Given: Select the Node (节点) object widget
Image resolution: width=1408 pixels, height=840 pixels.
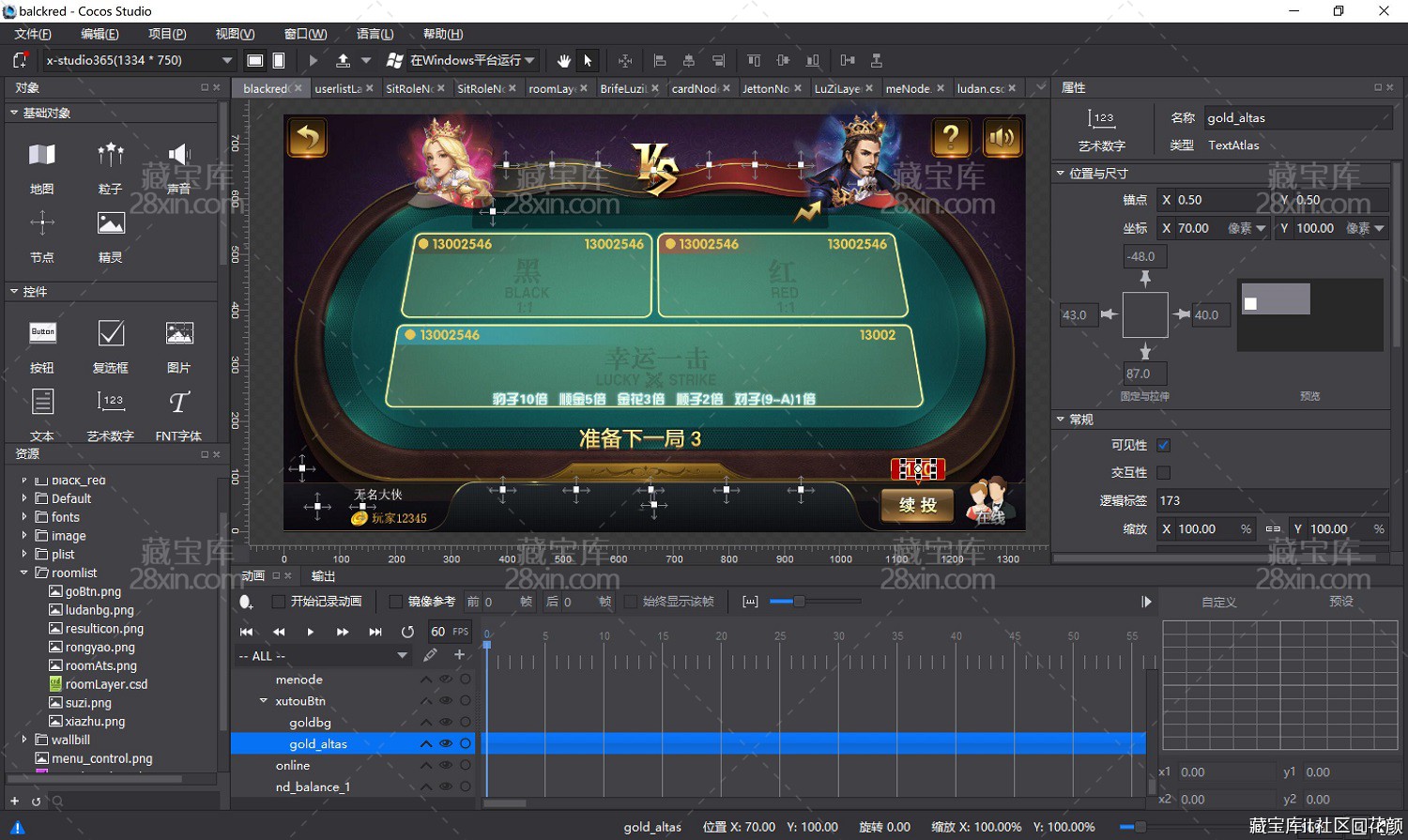Looking at the screenshot, I should tap(41, 236).
